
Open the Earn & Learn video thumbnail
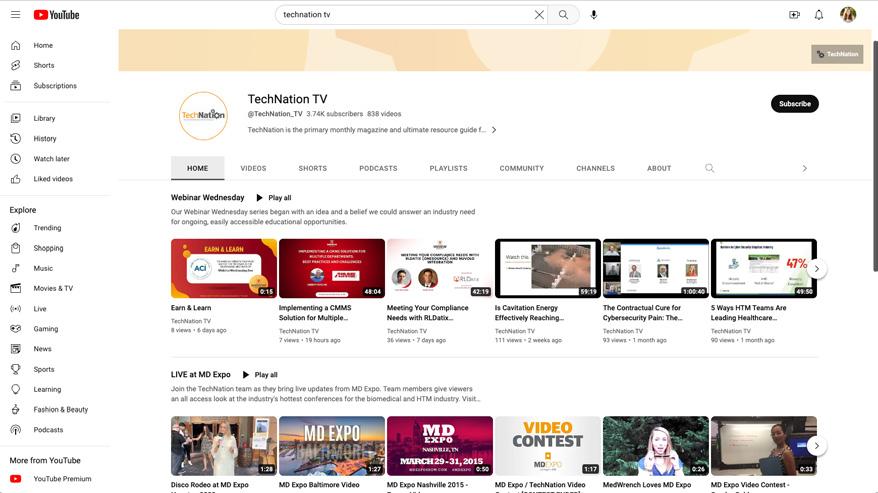point(223,268)
